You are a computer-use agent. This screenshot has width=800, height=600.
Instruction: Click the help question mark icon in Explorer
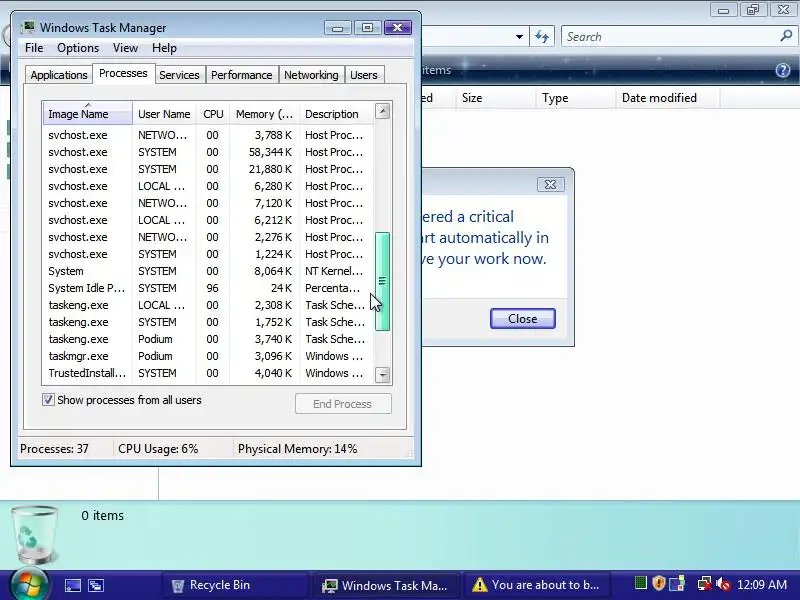[783, 70]
